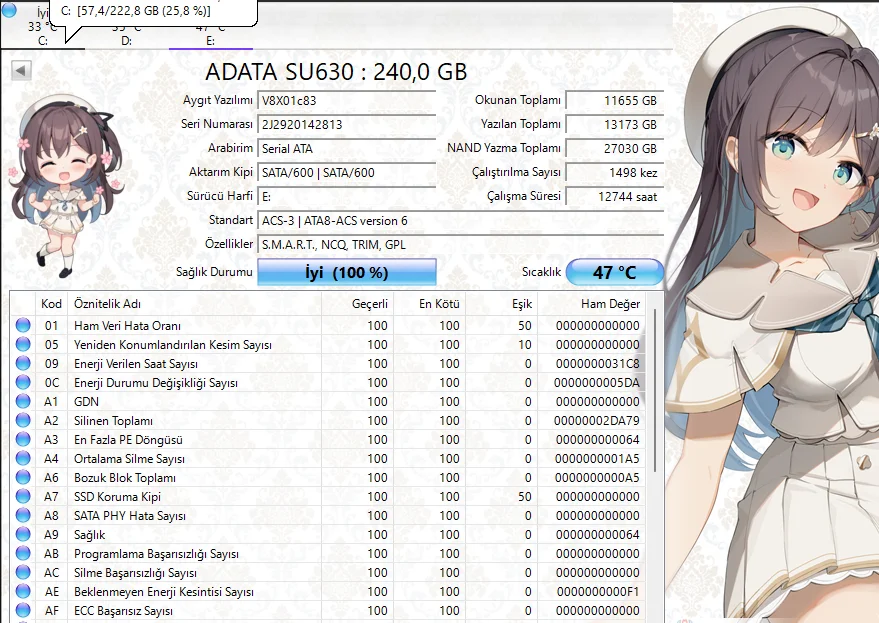Click the status icon for attribute 09
The image size is (879, 623).
(23, 363)
